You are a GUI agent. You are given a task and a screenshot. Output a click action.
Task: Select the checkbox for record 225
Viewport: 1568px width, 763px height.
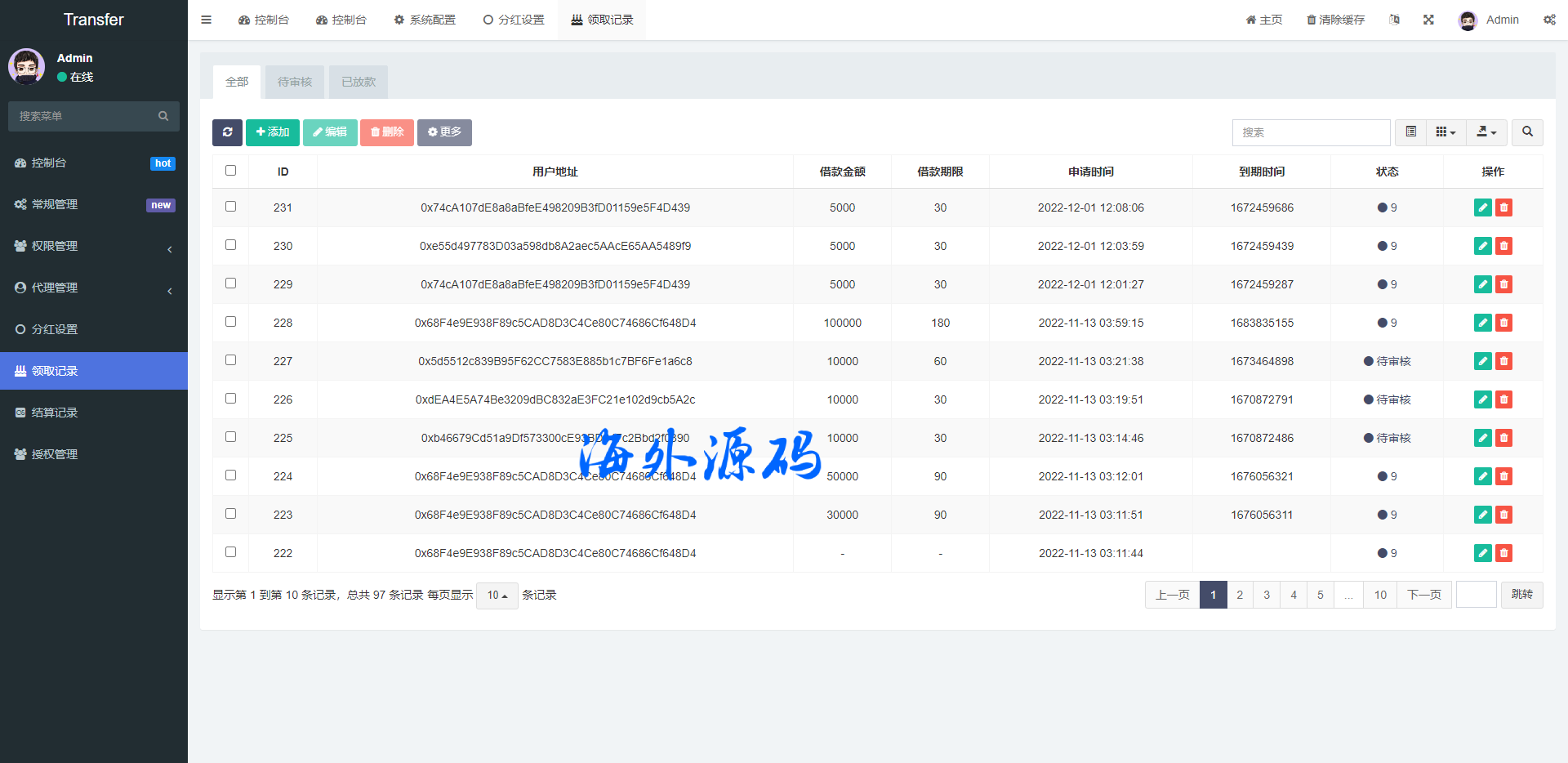230,437
